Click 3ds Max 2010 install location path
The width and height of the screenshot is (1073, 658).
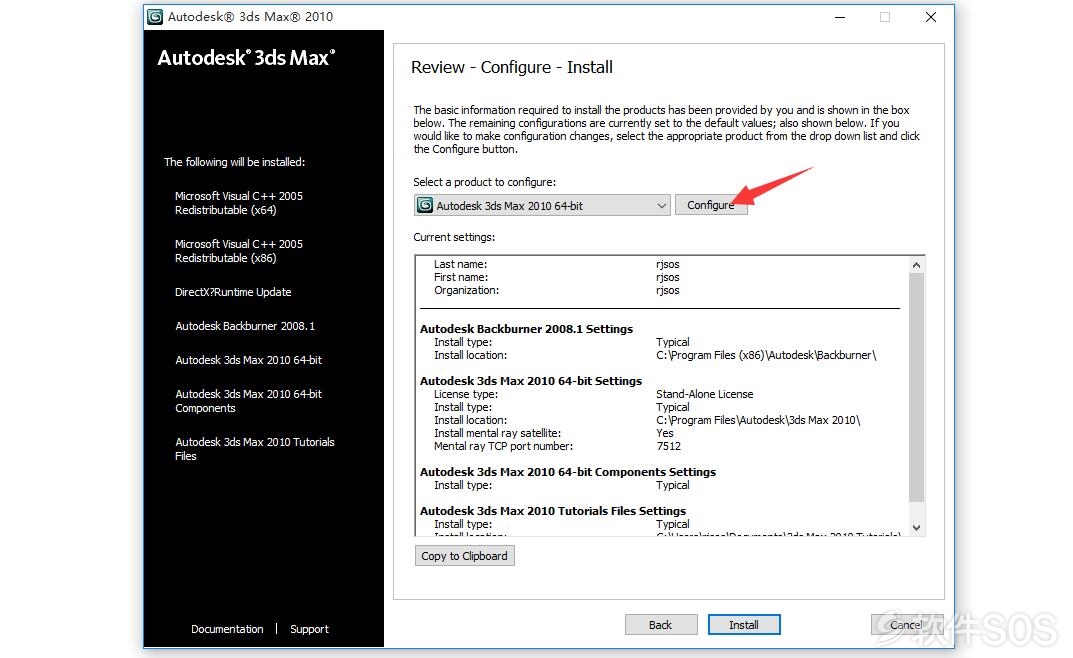pyautogui.click(x=758, y=420)
